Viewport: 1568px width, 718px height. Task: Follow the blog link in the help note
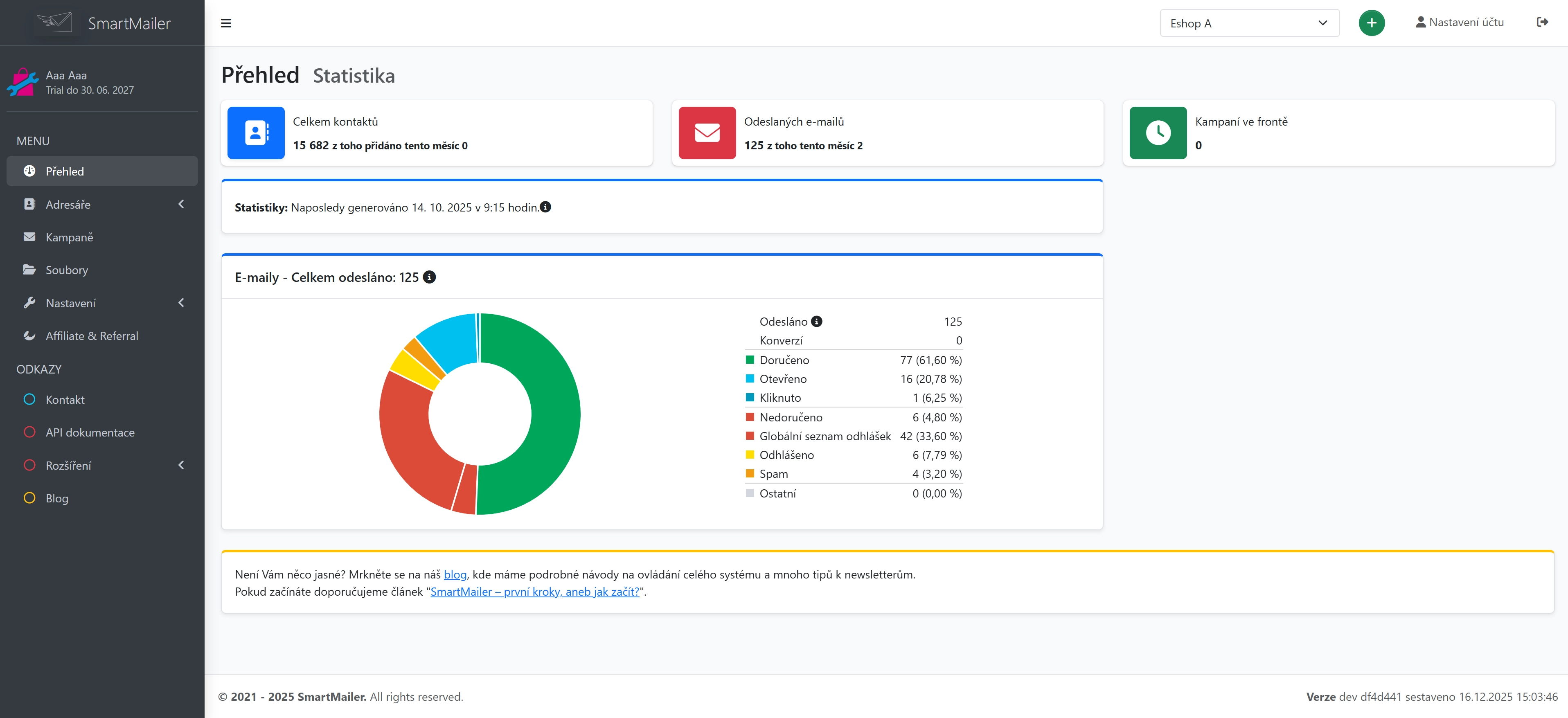455,574
